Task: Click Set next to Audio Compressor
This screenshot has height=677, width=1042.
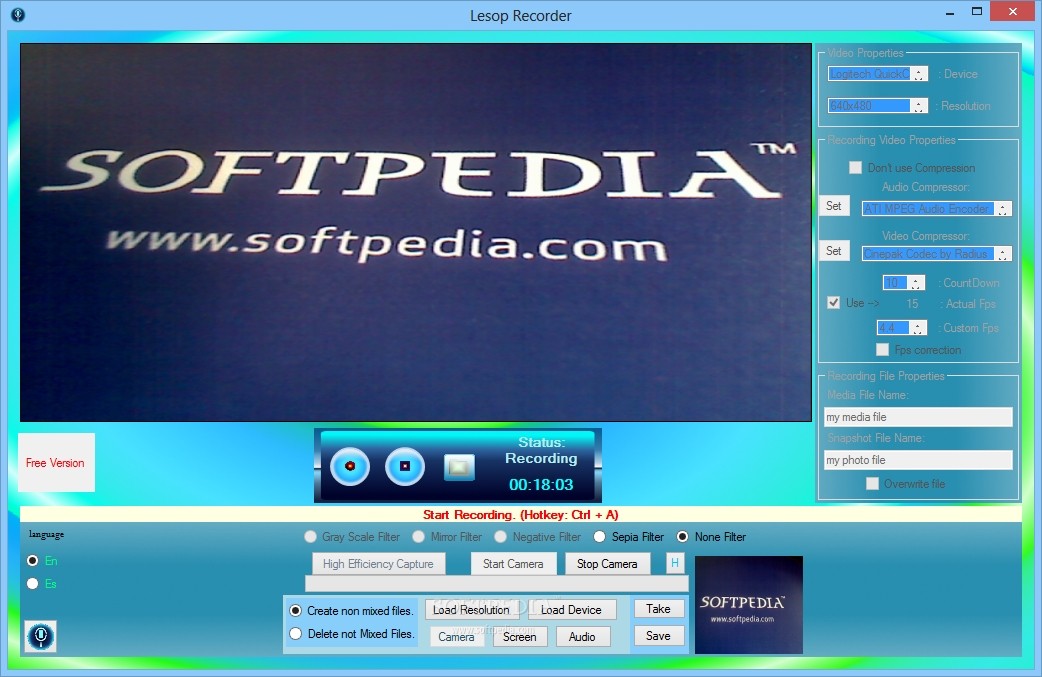Action: 833,206
